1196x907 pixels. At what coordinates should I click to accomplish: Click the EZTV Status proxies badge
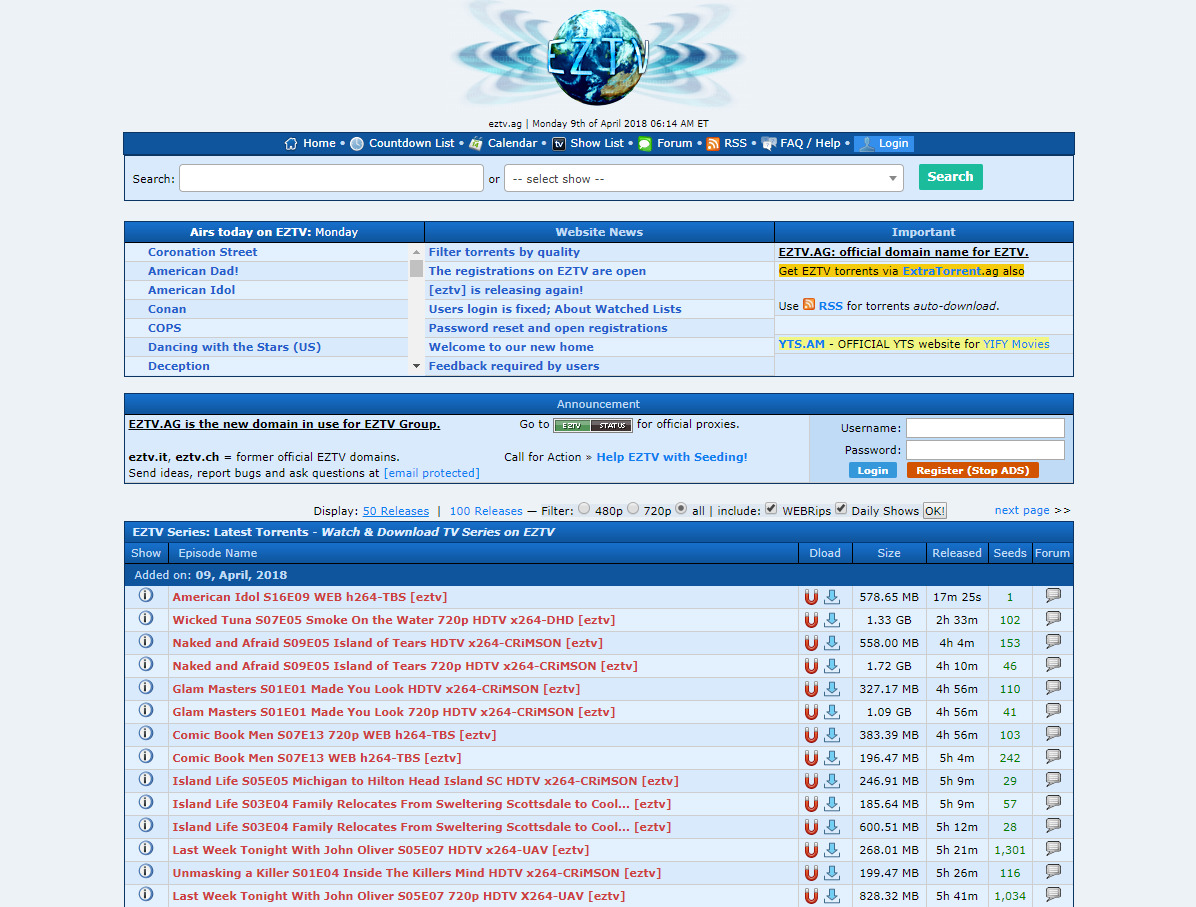(593, 426)
